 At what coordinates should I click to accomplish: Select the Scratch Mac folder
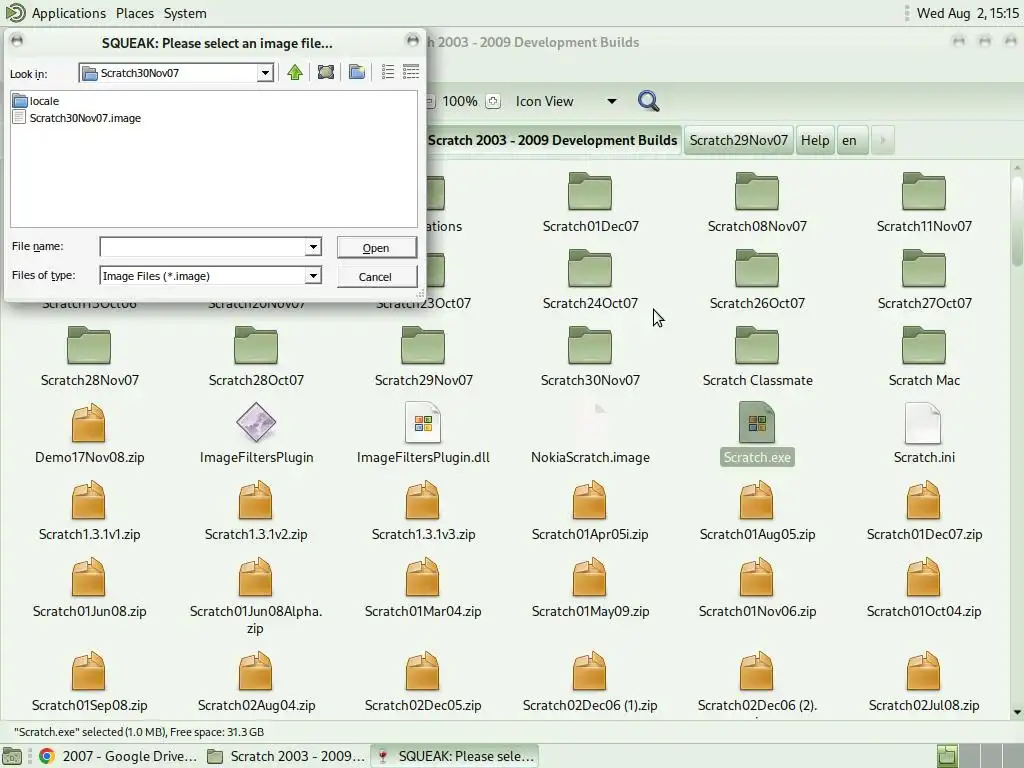[924, 357]
